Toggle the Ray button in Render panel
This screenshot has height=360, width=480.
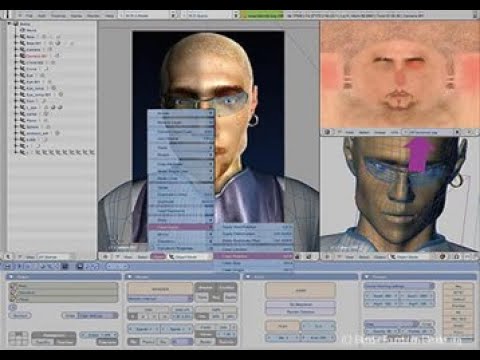point(216,297)
